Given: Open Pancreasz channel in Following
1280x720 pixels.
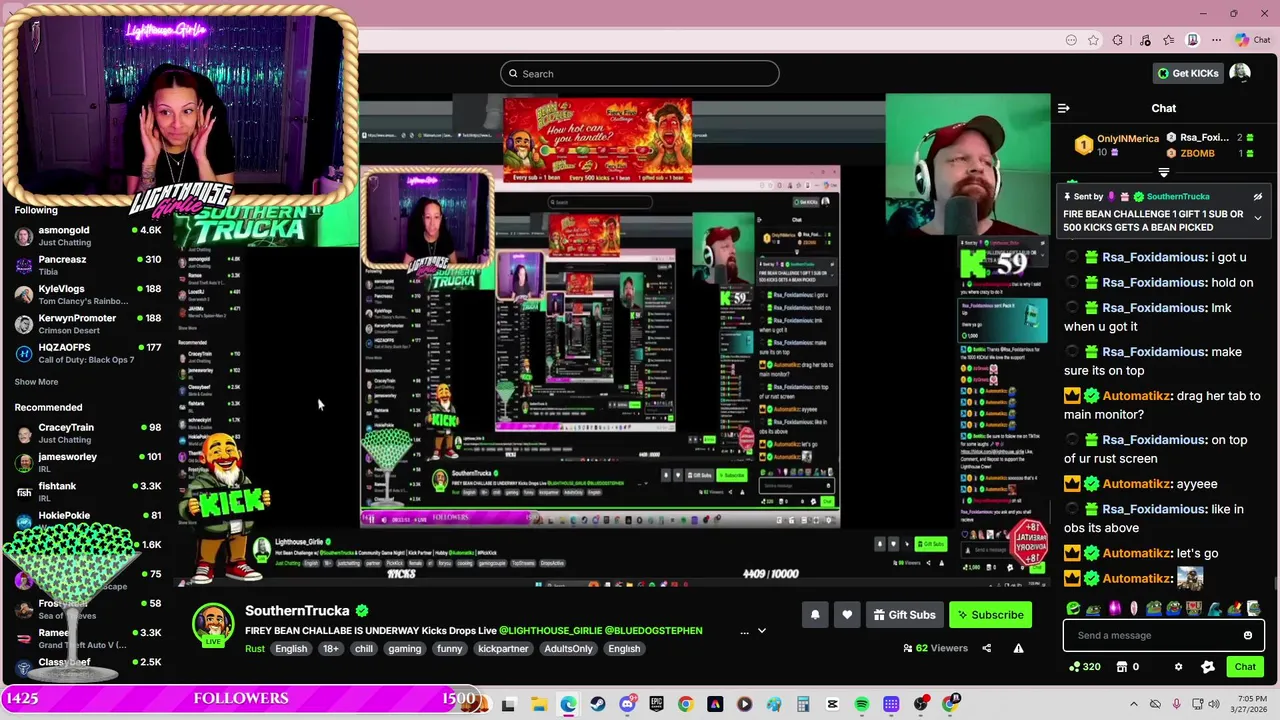Looking at the screenshot, I should pyautogui.click(x=88, y=265).
